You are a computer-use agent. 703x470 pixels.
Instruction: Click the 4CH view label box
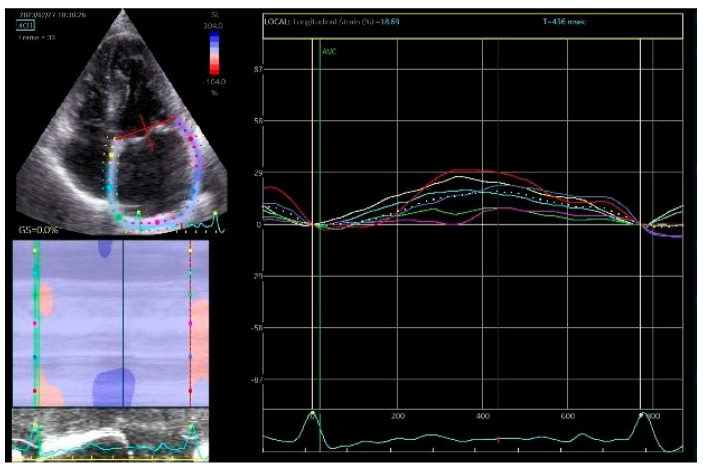[x=26, y=26]
